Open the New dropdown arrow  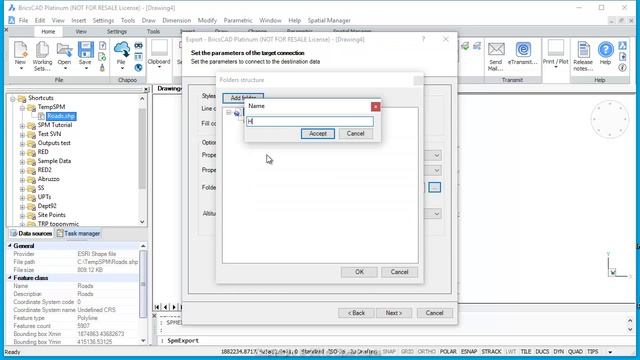[20, 69]
